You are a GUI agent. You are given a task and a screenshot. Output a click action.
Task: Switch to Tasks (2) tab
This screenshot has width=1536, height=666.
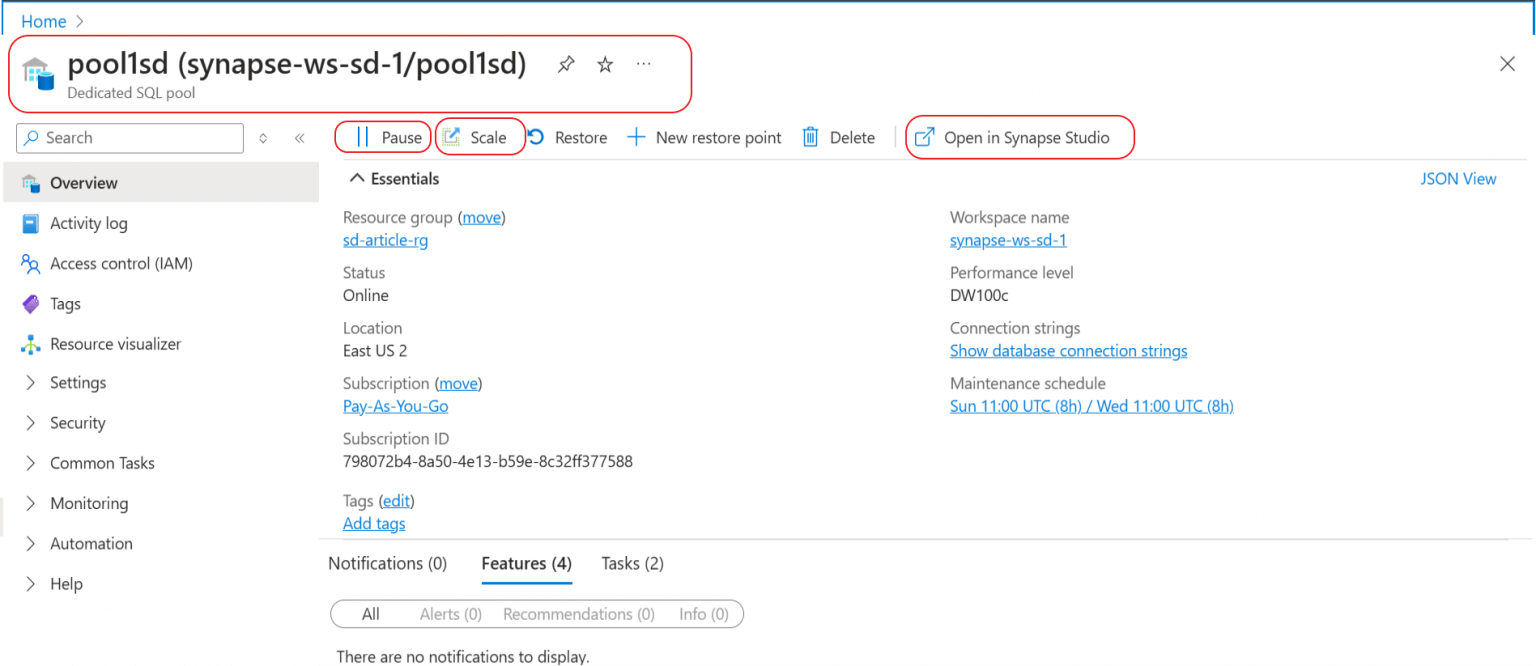pyautogui.click(x=632, y=564)
